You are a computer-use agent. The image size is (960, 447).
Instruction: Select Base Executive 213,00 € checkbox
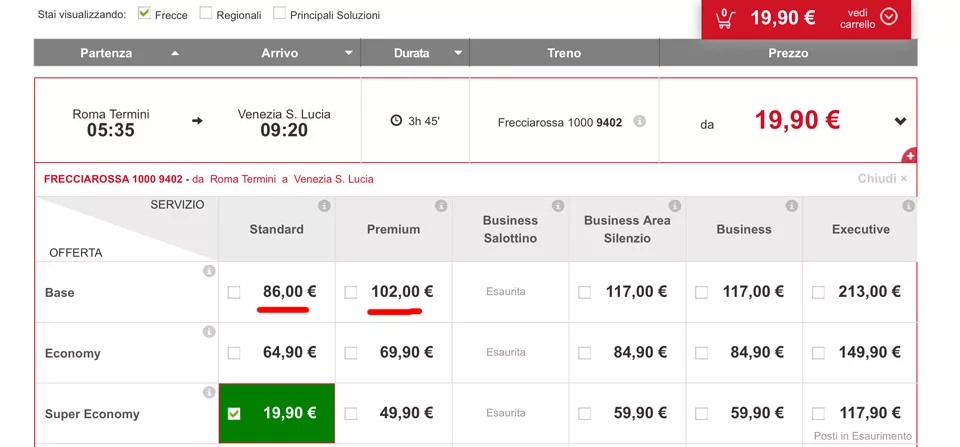[x=819, y=293]
